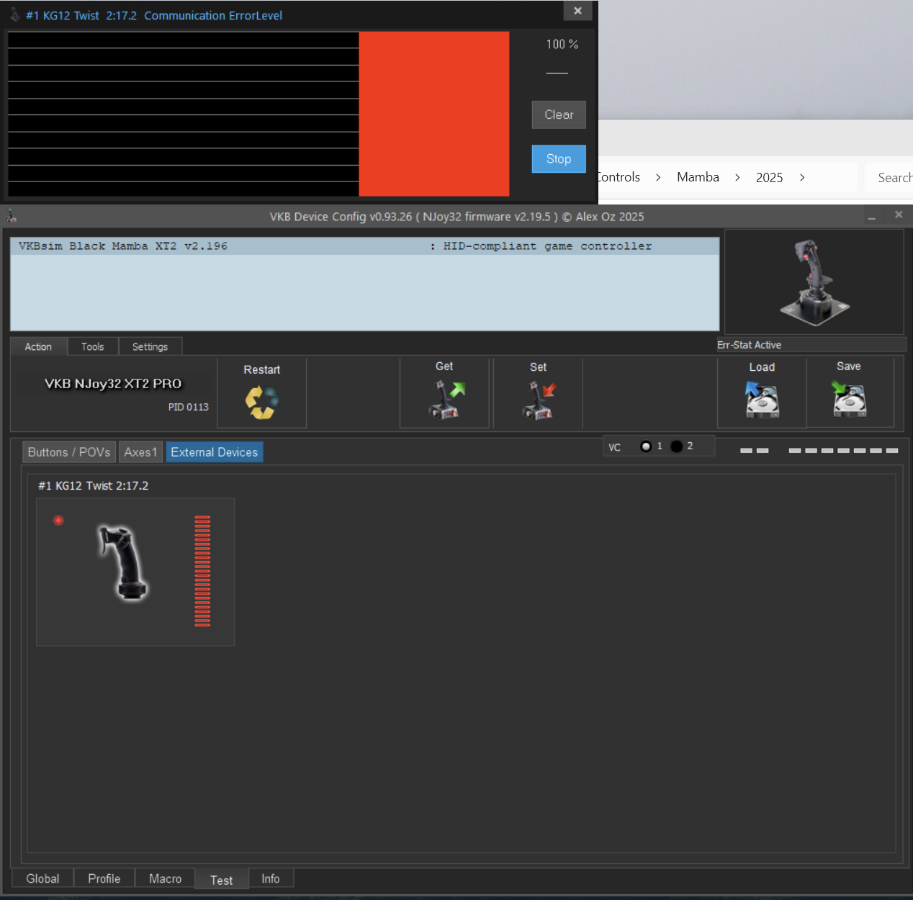
Task: Click the Get settings joystick icon
Action: tap(447, 399)
